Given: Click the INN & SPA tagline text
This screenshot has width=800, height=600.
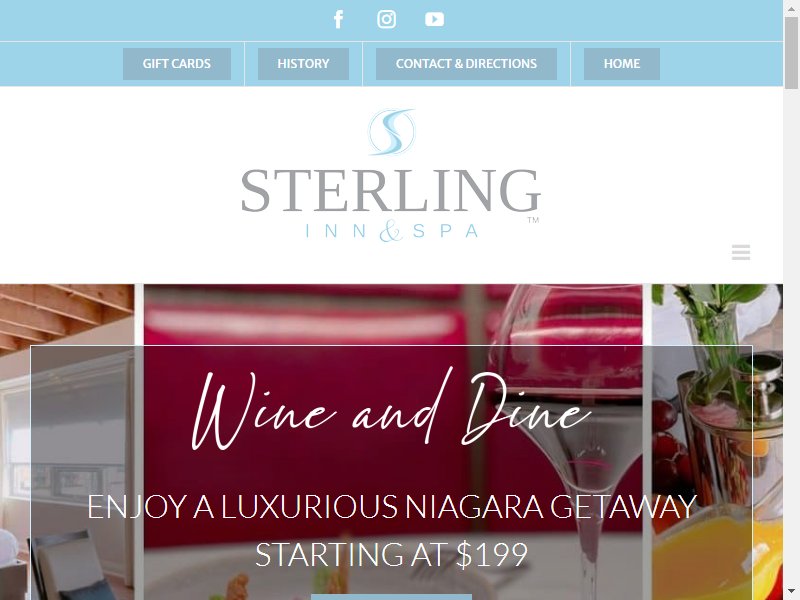Looking at the screenshot, I should tap(391, 231).
